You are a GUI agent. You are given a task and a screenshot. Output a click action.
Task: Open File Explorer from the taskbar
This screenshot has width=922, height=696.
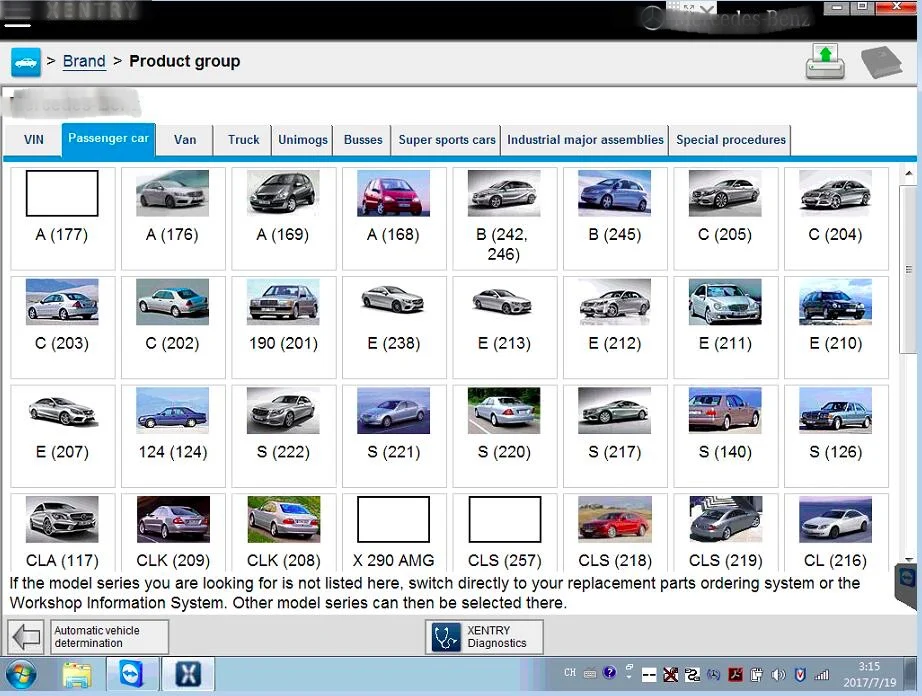[77, 676]
